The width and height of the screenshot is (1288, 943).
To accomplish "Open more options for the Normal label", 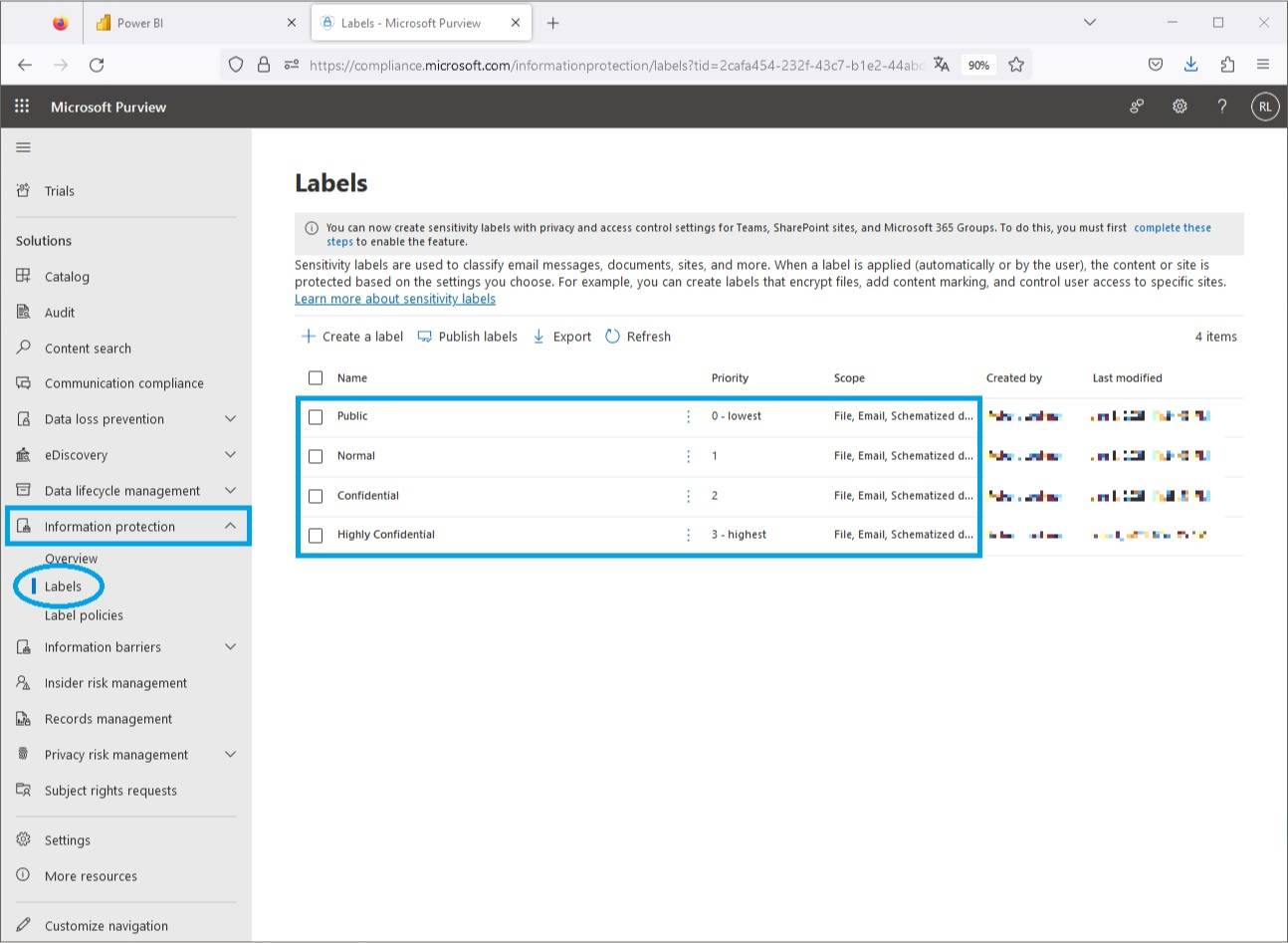I will click(688, 456).
